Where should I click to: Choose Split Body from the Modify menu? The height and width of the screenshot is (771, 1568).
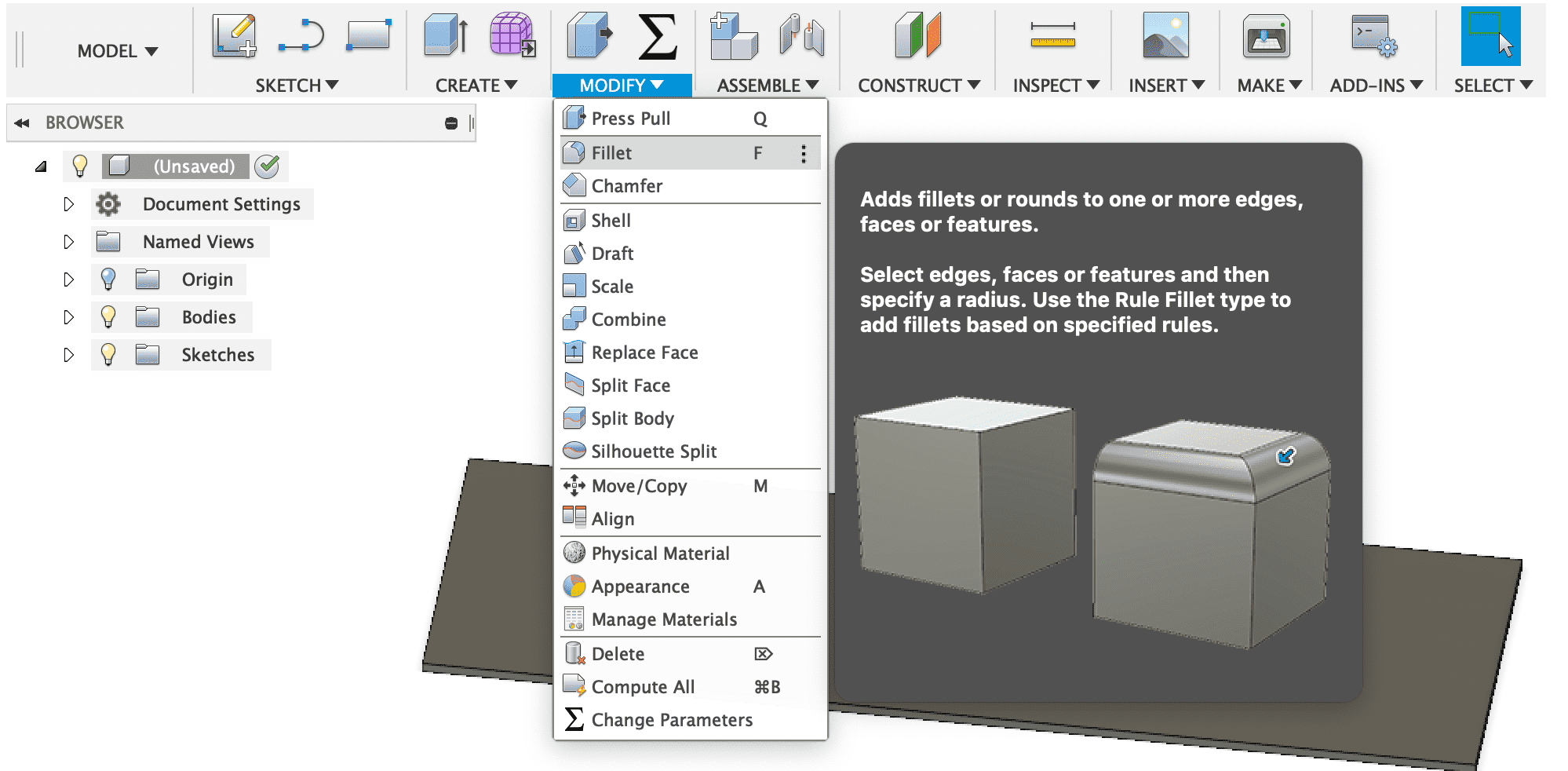[x=691, y=418]
